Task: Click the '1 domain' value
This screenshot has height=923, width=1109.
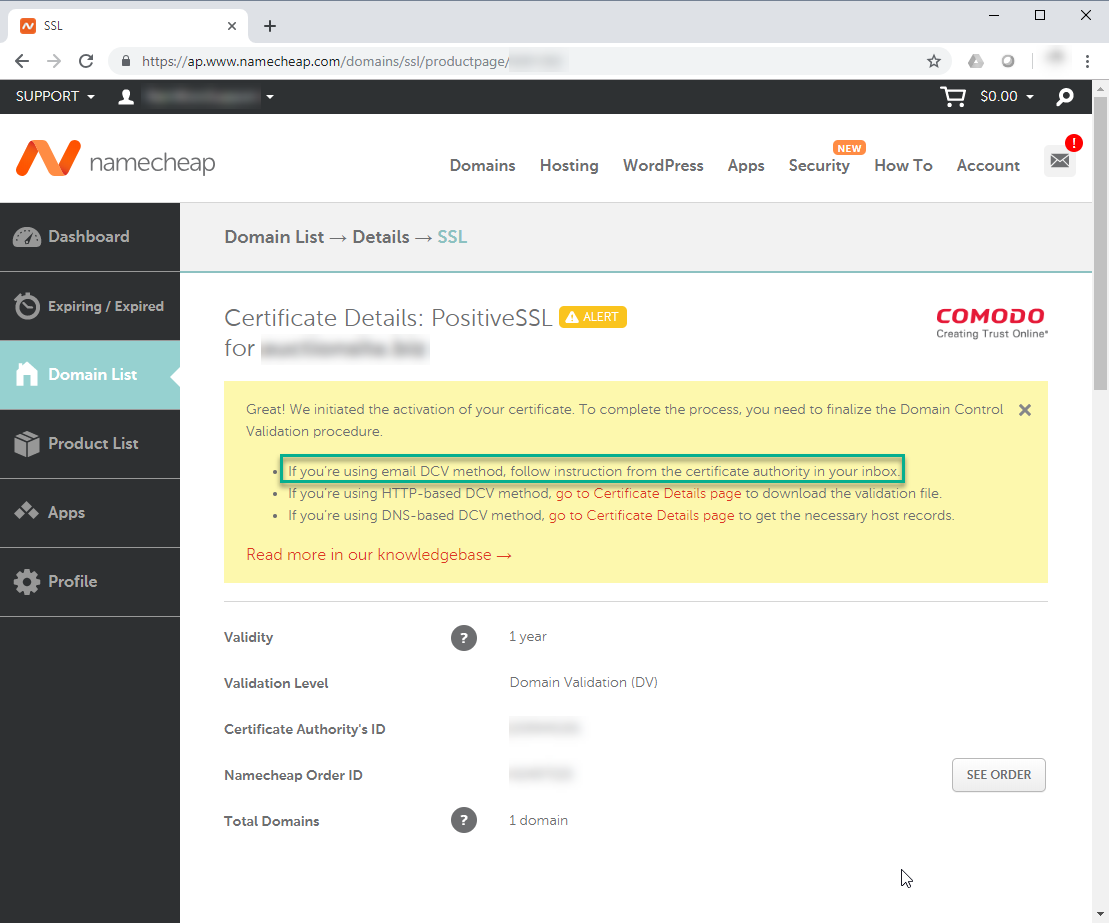Action: coord(538,820)
